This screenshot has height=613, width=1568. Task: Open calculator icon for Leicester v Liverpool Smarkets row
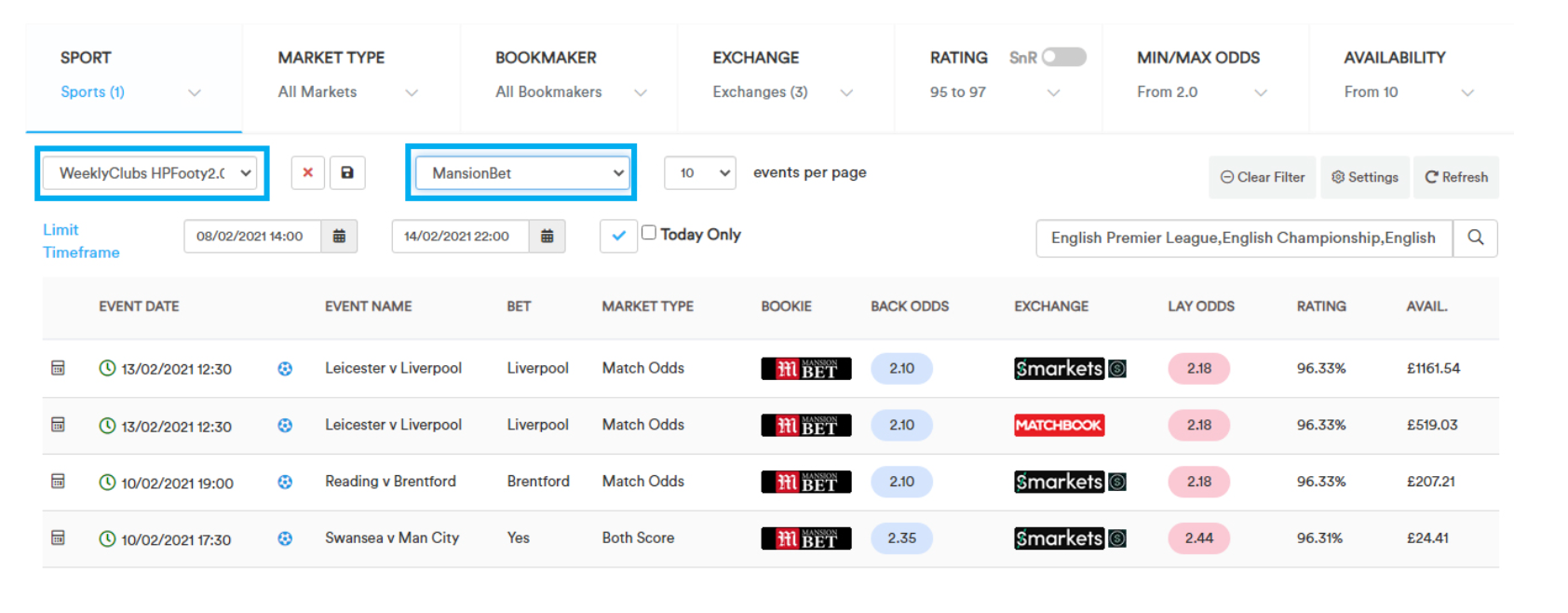(x=58, y=368)
